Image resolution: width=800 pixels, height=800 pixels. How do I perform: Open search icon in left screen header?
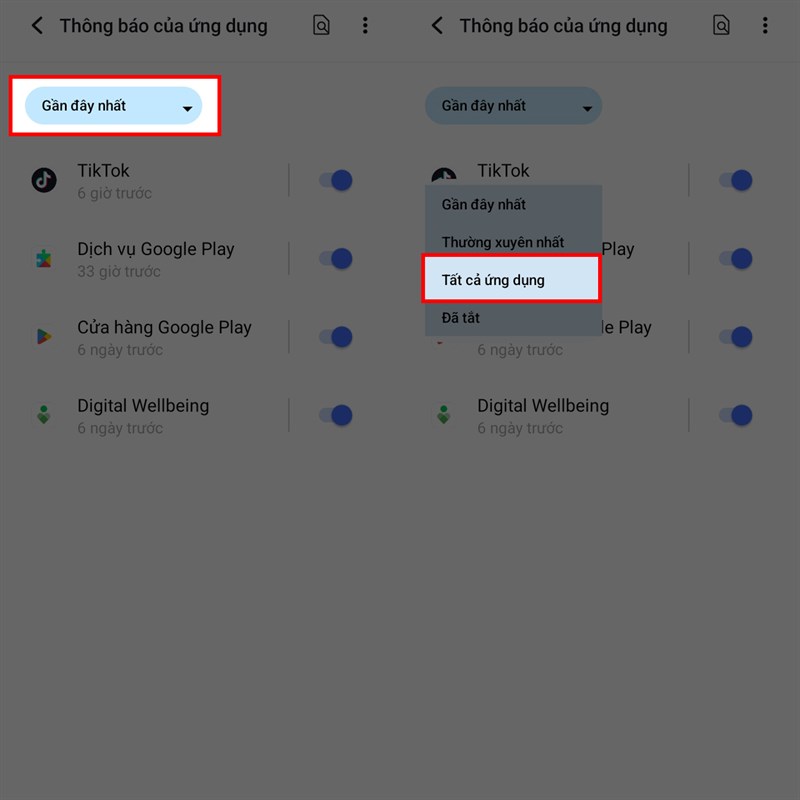click(x=321, y=25)
